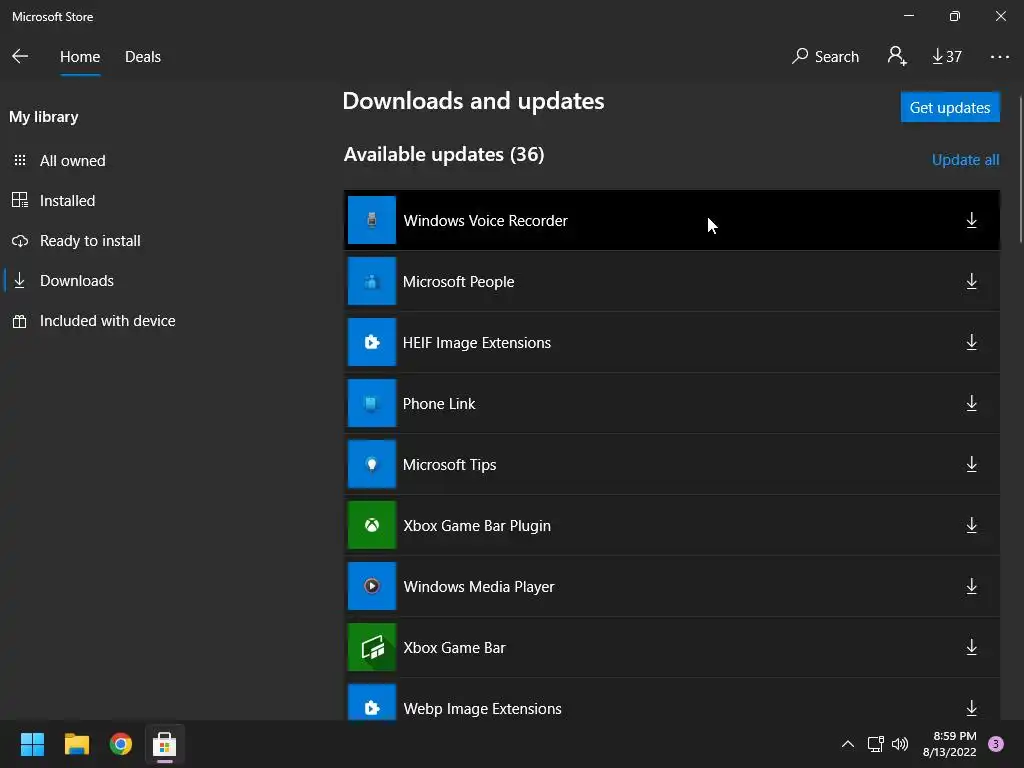Click the Microsoft Tips app icon
This screenshot has height=768, width=1024.
[x=372, y=464]
